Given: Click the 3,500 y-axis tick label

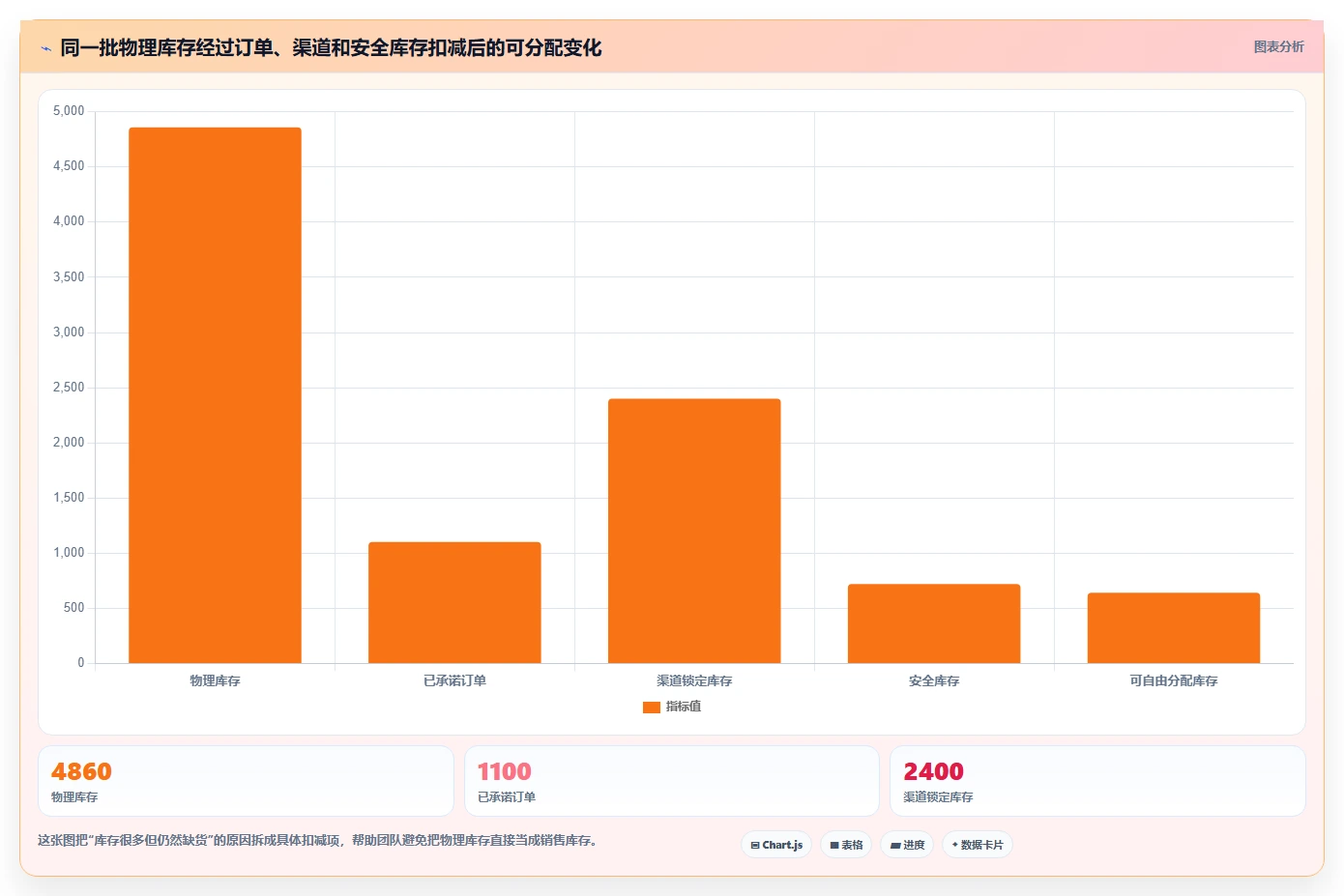Looking at the screenshot, I should tap(69, 277).
